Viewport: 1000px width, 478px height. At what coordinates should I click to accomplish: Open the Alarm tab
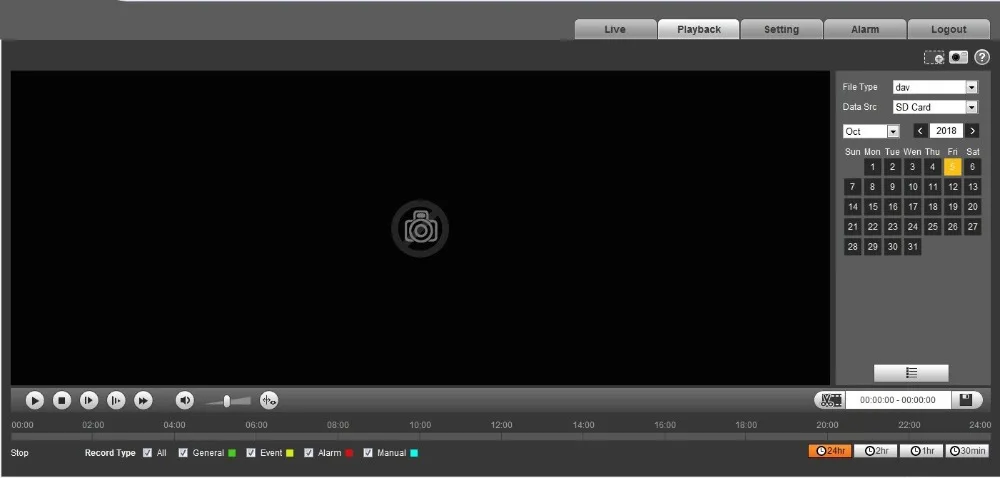point(865,29)
